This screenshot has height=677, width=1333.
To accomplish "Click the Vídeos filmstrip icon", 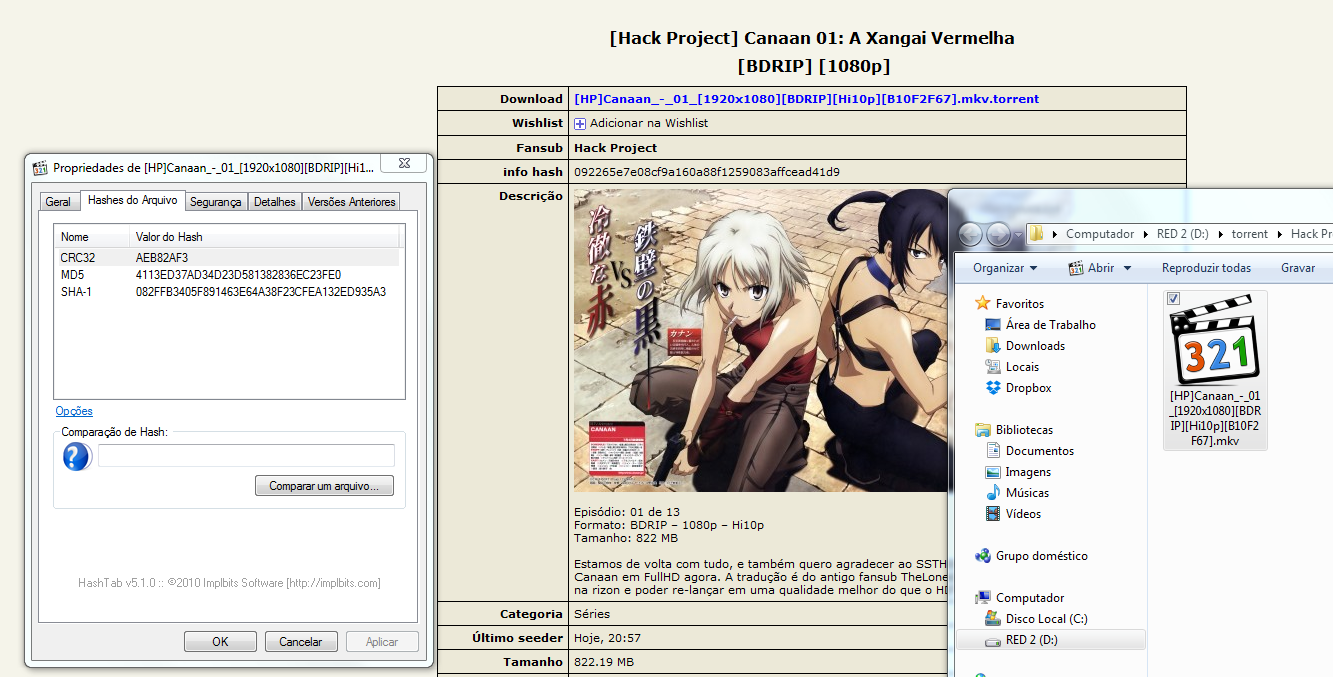I will click(x=993, y=513).
